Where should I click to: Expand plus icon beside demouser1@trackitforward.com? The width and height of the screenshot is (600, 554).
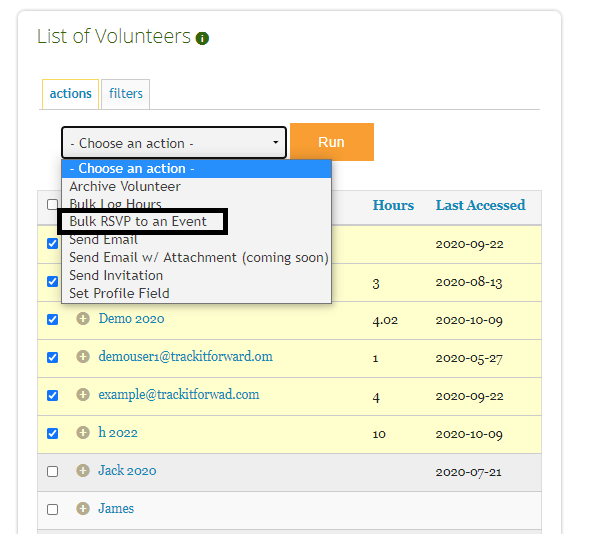tap(83, 357)
